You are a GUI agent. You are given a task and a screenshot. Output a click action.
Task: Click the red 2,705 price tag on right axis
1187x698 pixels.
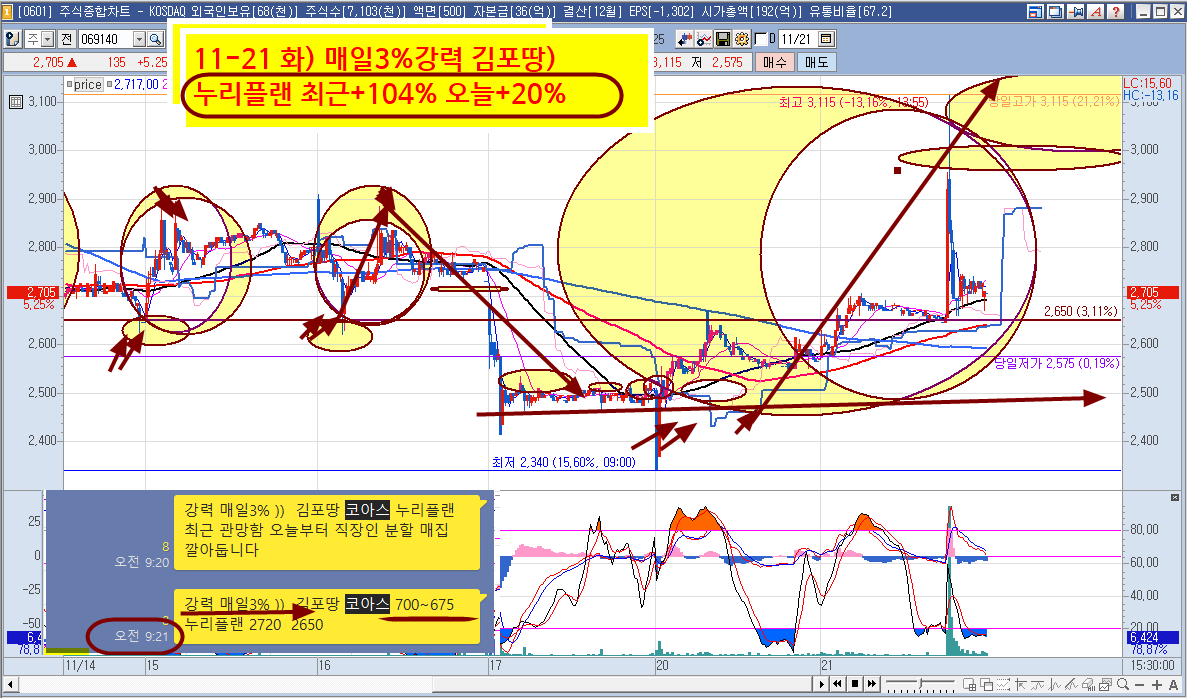(1153, 292)
